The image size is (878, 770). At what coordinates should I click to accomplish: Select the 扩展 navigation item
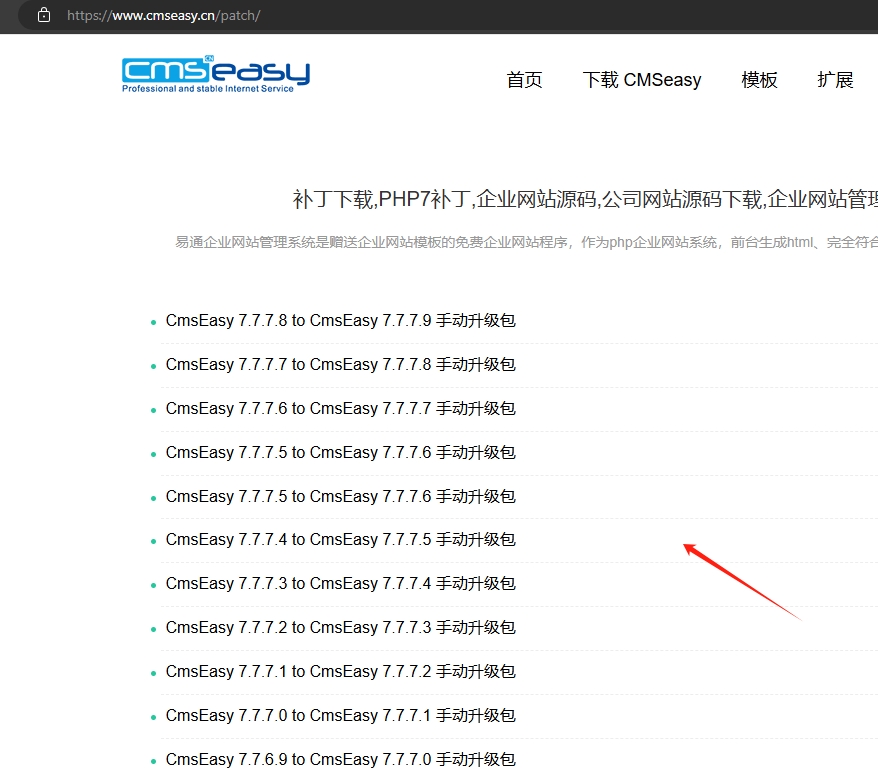click(835, 80)
